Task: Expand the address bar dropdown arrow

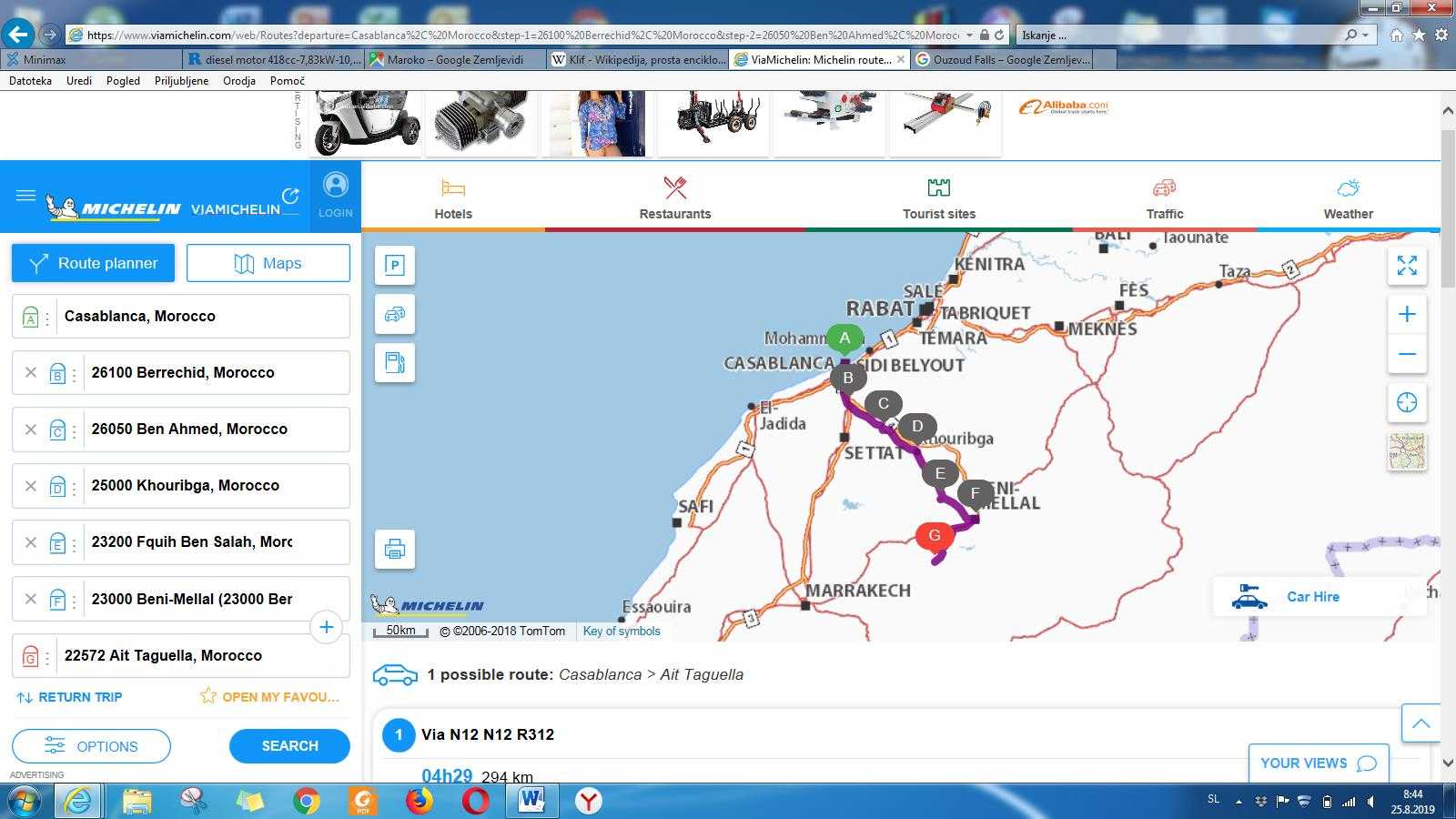Action: [x=970, y=35]
